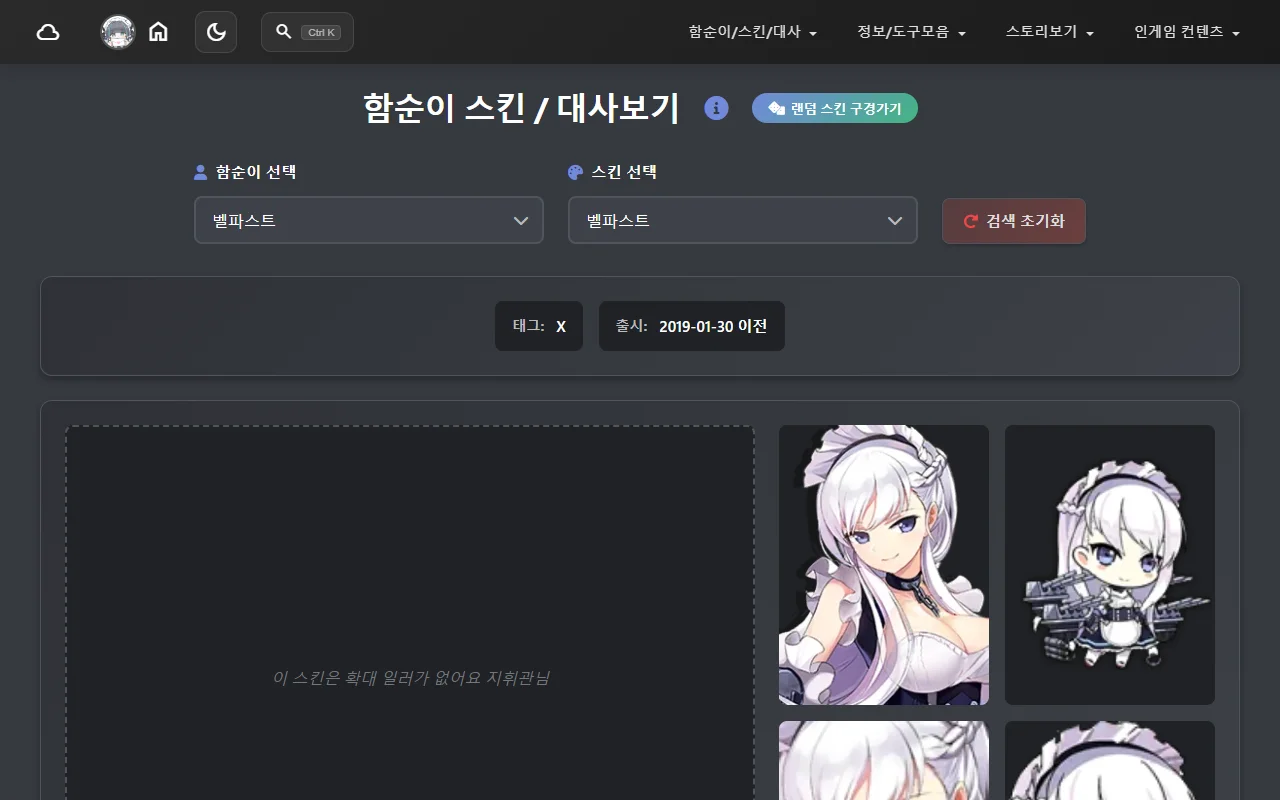Click 검색 초기화 reset button

tap(1014, 221)
